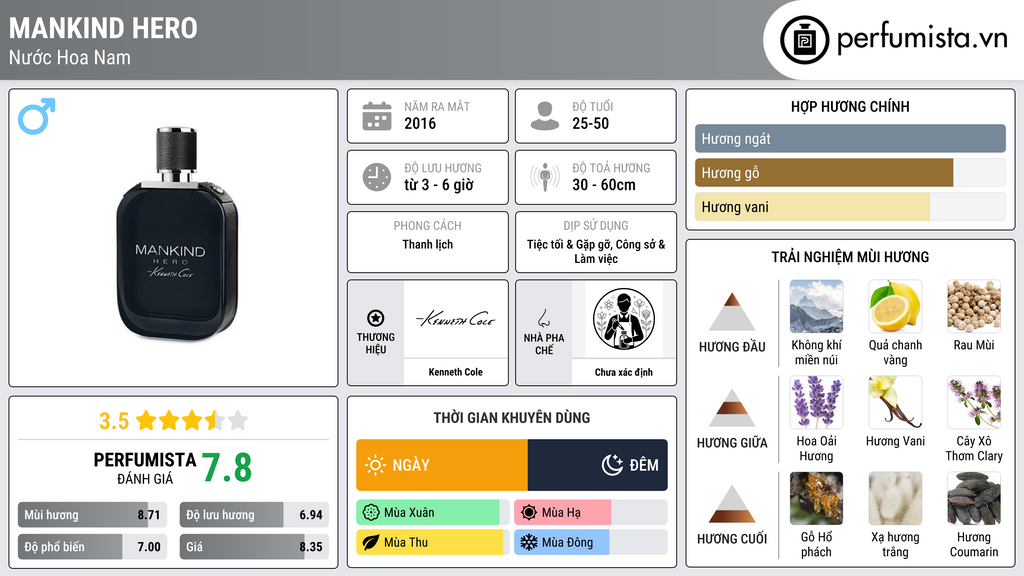Click the HỢP HƯƠNG CHÍNH heading

[850, 106]
